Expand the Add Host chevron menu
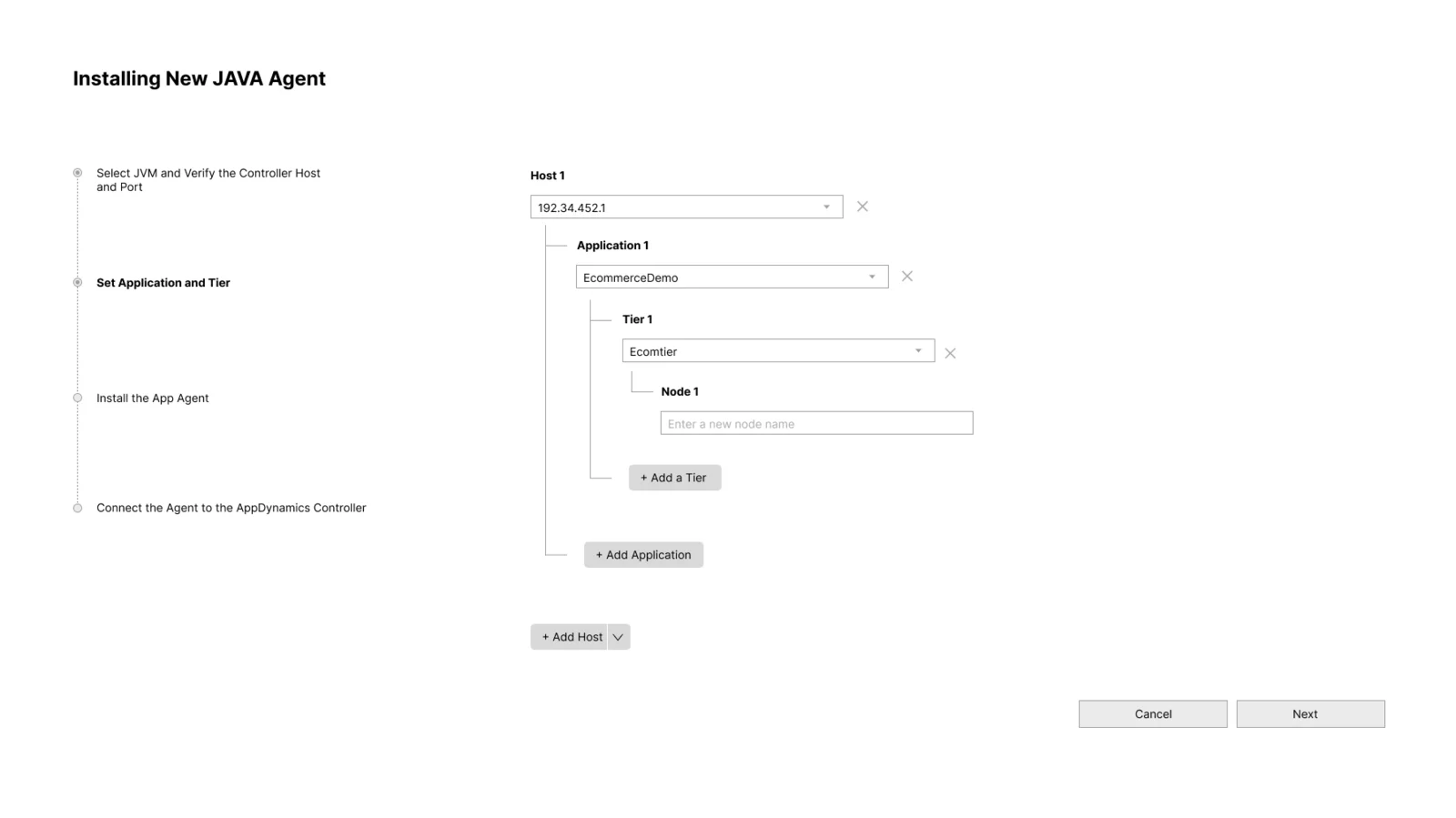This screenshot has width=1456, height=818. [619, 637]
